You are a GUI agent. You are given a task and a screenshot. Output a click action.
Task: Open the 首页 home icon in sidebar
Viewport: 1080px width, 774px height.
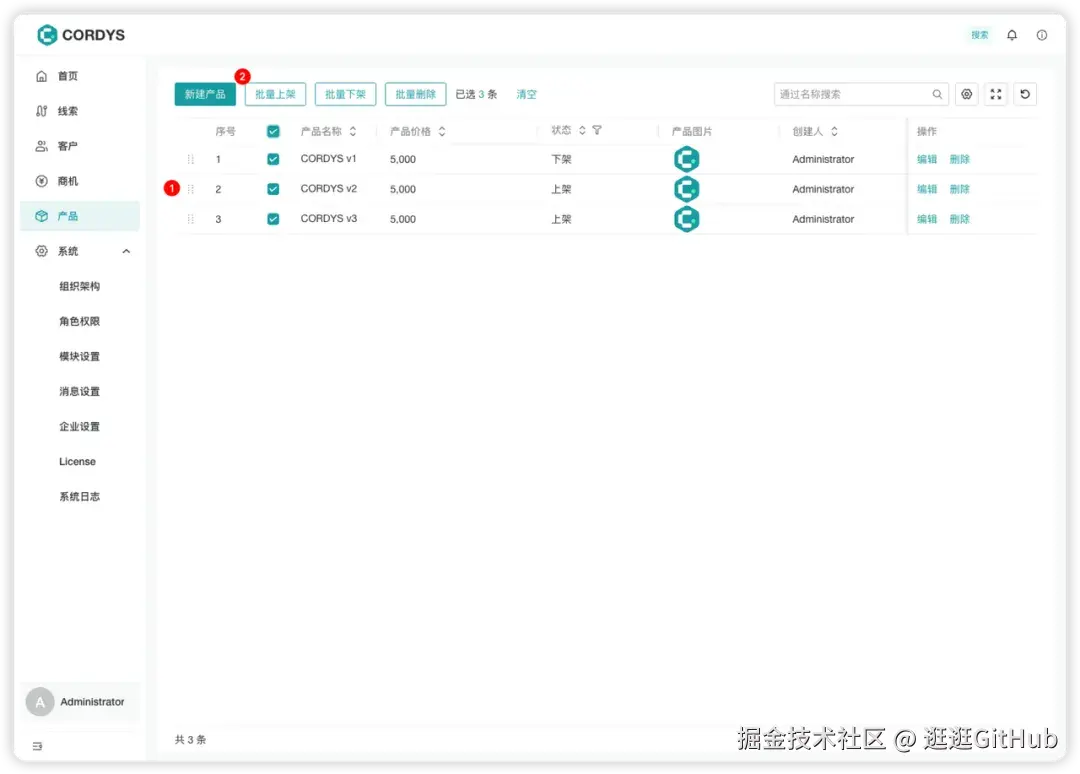pos(41,75)
